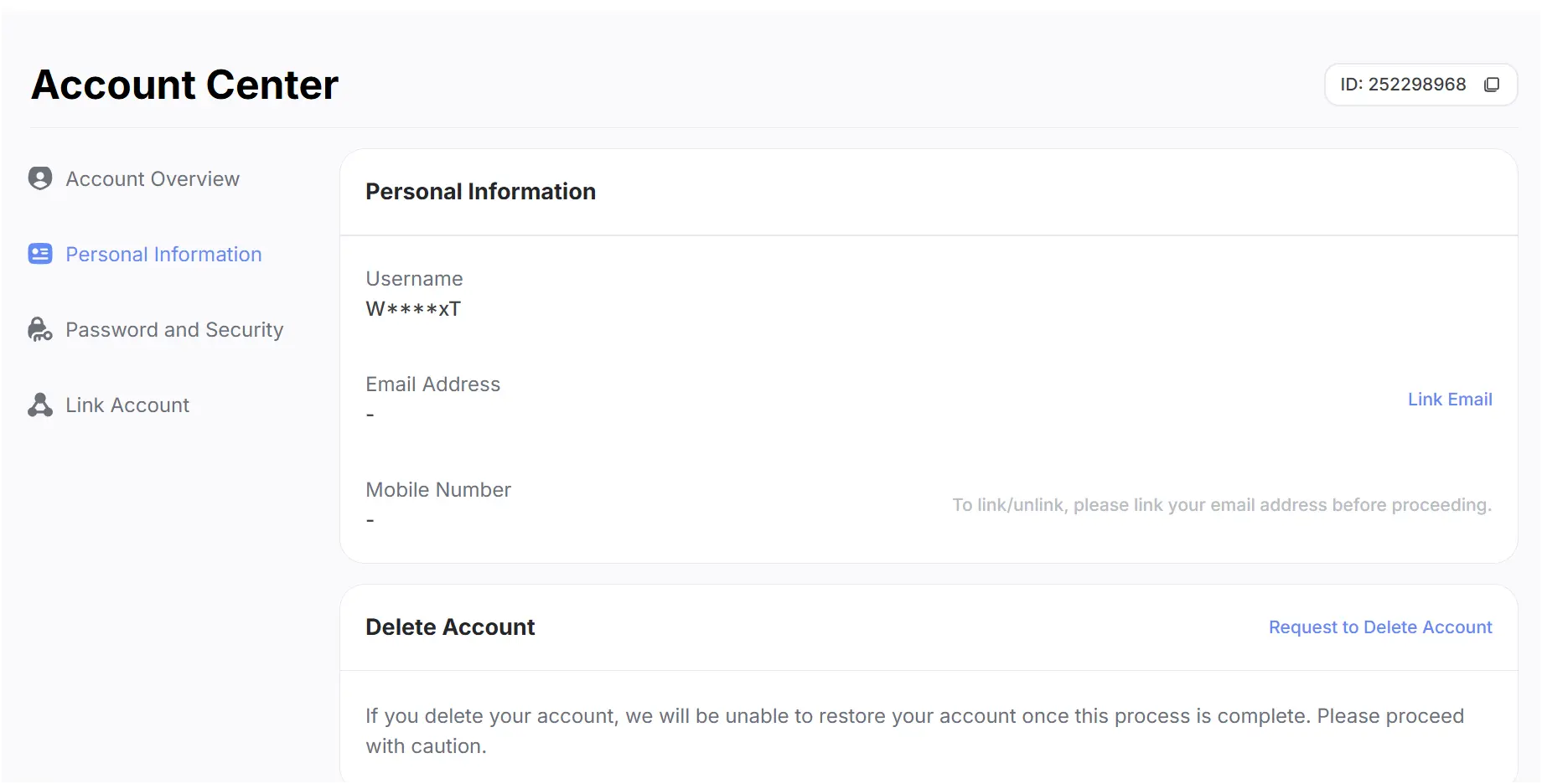The height and width of the screenshot is (784, 1542).
Task: Go to Password and Security settings
Action: 174,330
